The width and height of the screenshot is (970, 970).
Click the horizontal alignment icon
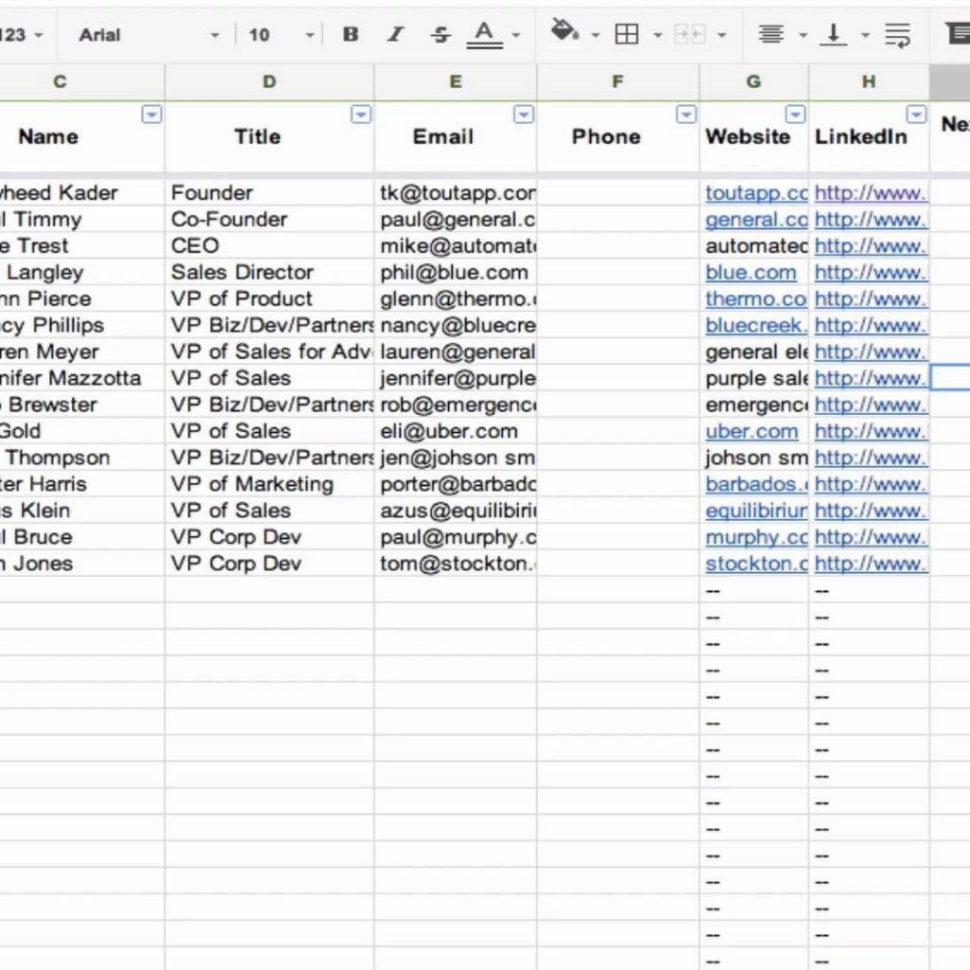770,33
